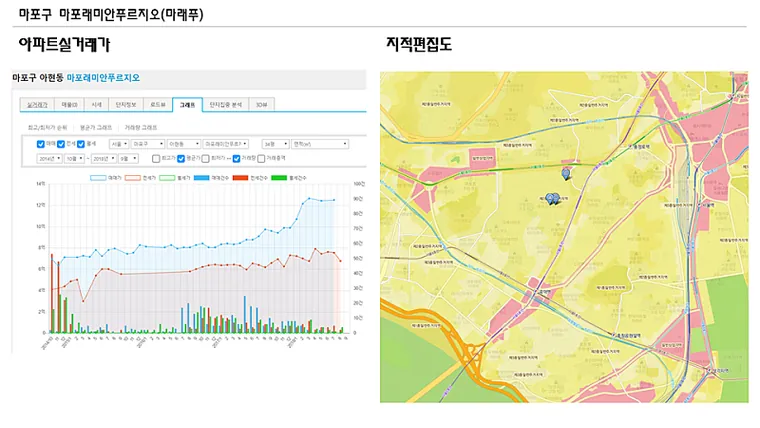Click the 매매건수 blue legend swatch
The image size is (760, 428).
point(202,178)
